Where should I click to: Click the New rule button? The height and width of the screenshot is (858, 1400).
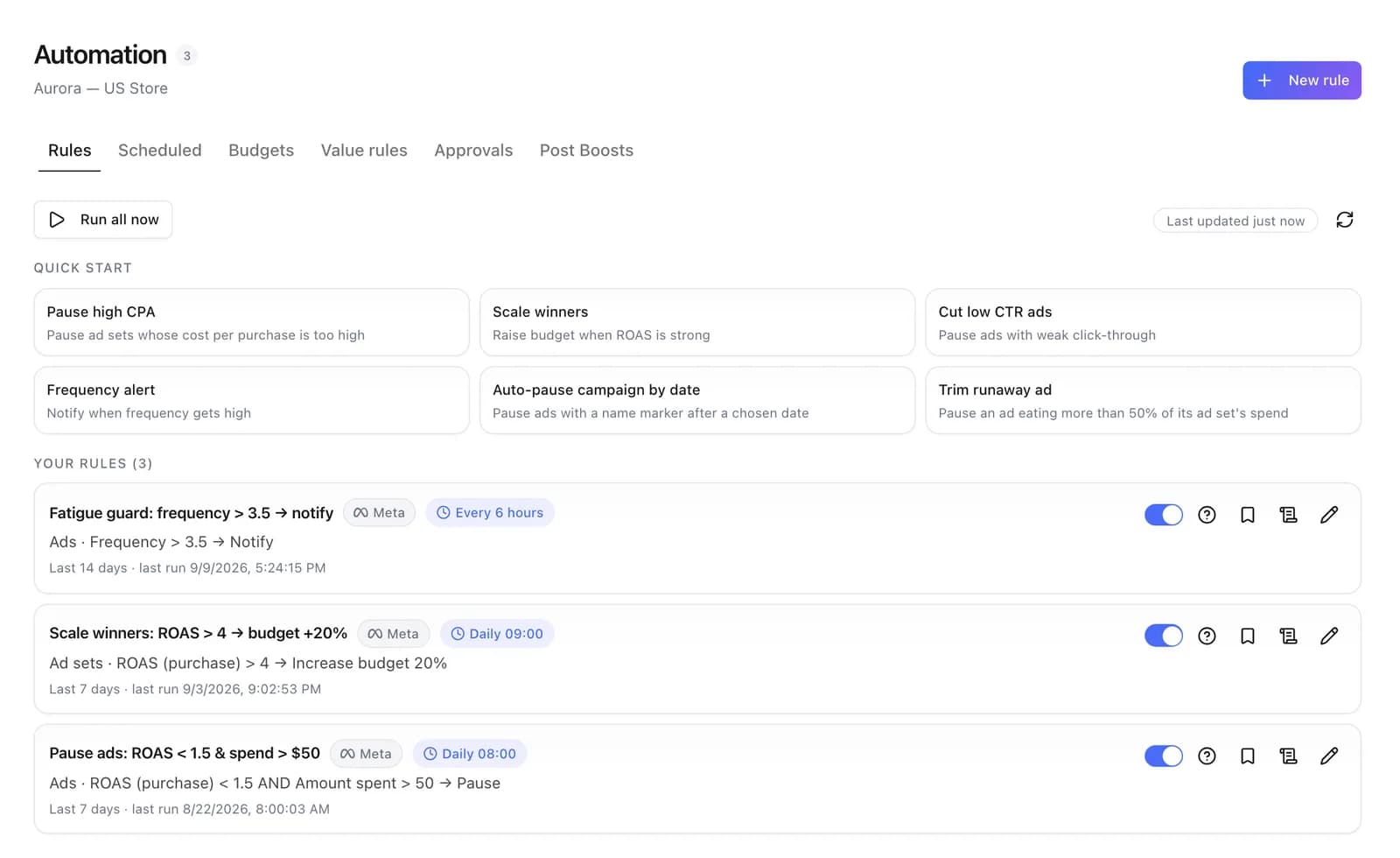tap(1301, 81)
